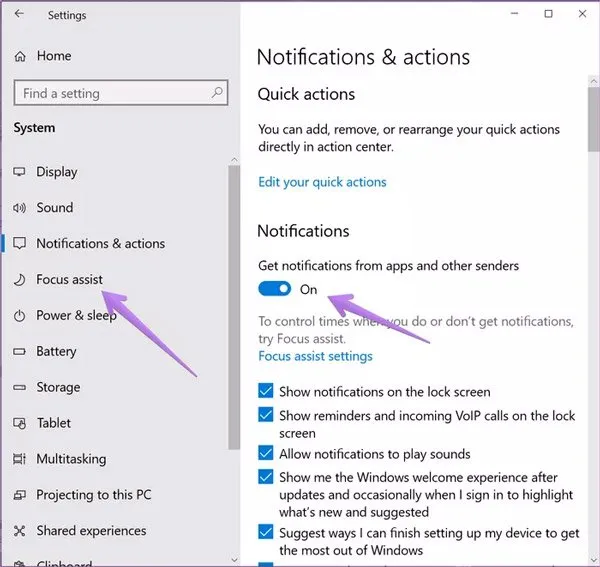Open Focus assist settings link
This screenshot has height=567, width=600.
pos(315,356)
